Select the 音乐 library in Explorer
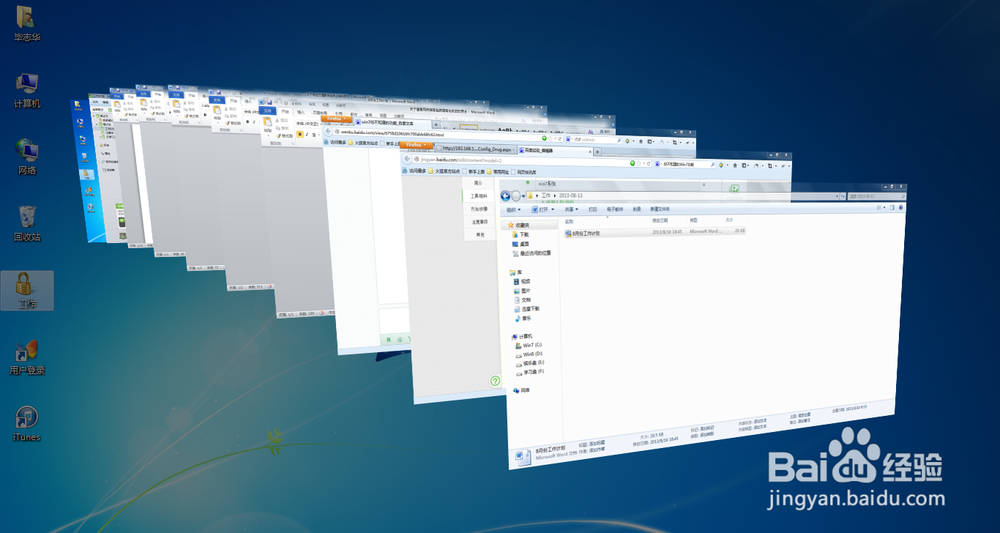The width and height of the screenshot is (1000, 533). click(x=525, y=318)
